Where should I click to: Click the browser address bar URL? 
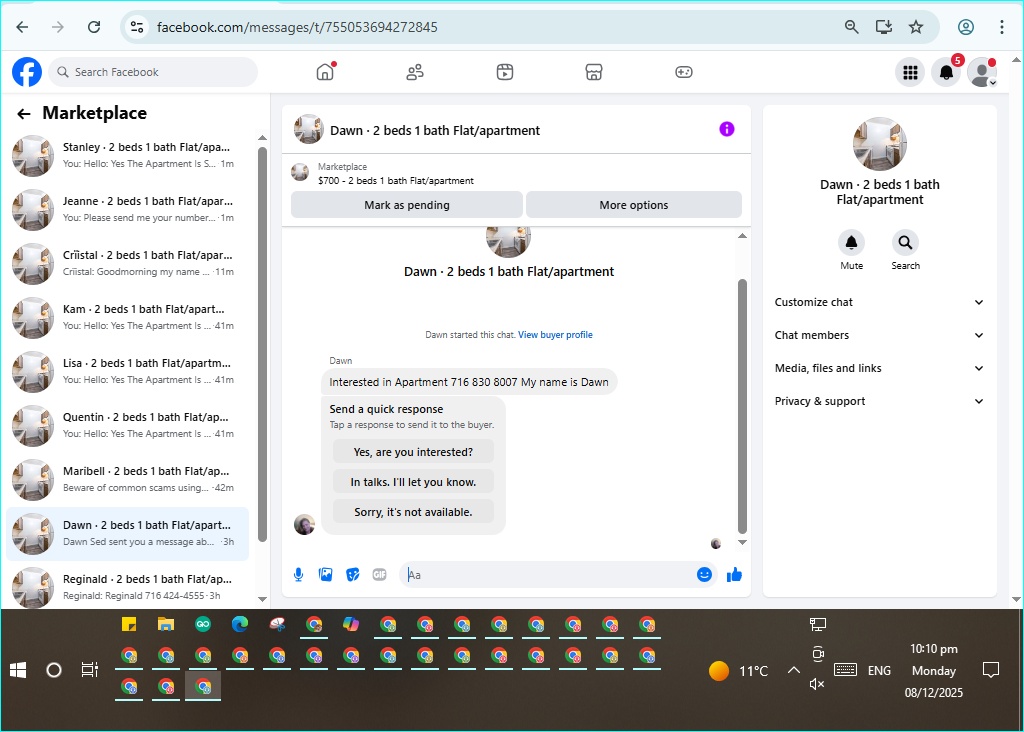[x=297, y=27]
